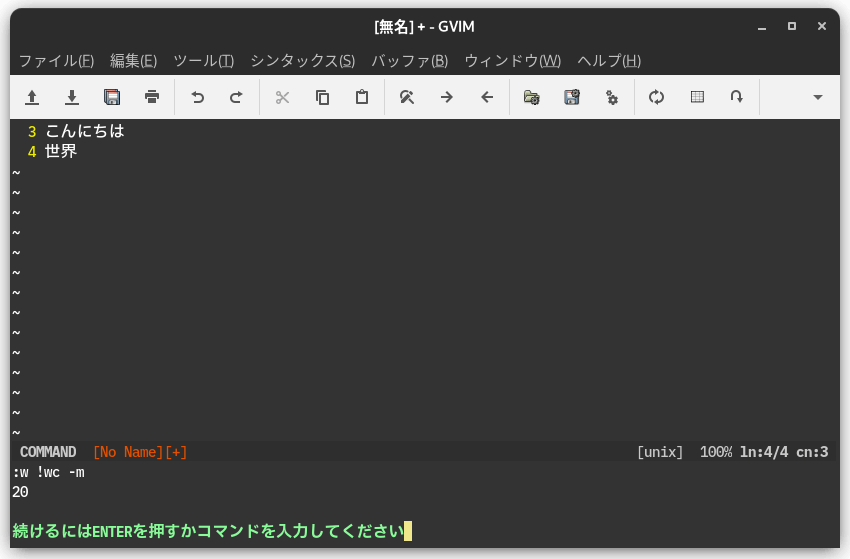Click the Print toolbar icon
This screenshot has width=850, height=559.
[152, 97]
